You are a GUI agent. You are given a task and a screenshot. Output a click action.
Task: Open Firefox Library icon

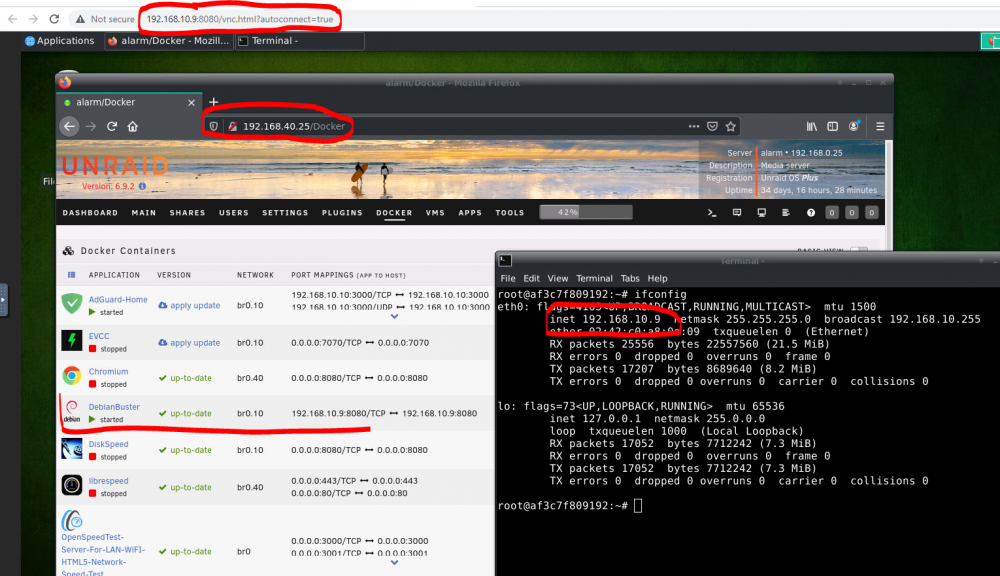[811, 126]
